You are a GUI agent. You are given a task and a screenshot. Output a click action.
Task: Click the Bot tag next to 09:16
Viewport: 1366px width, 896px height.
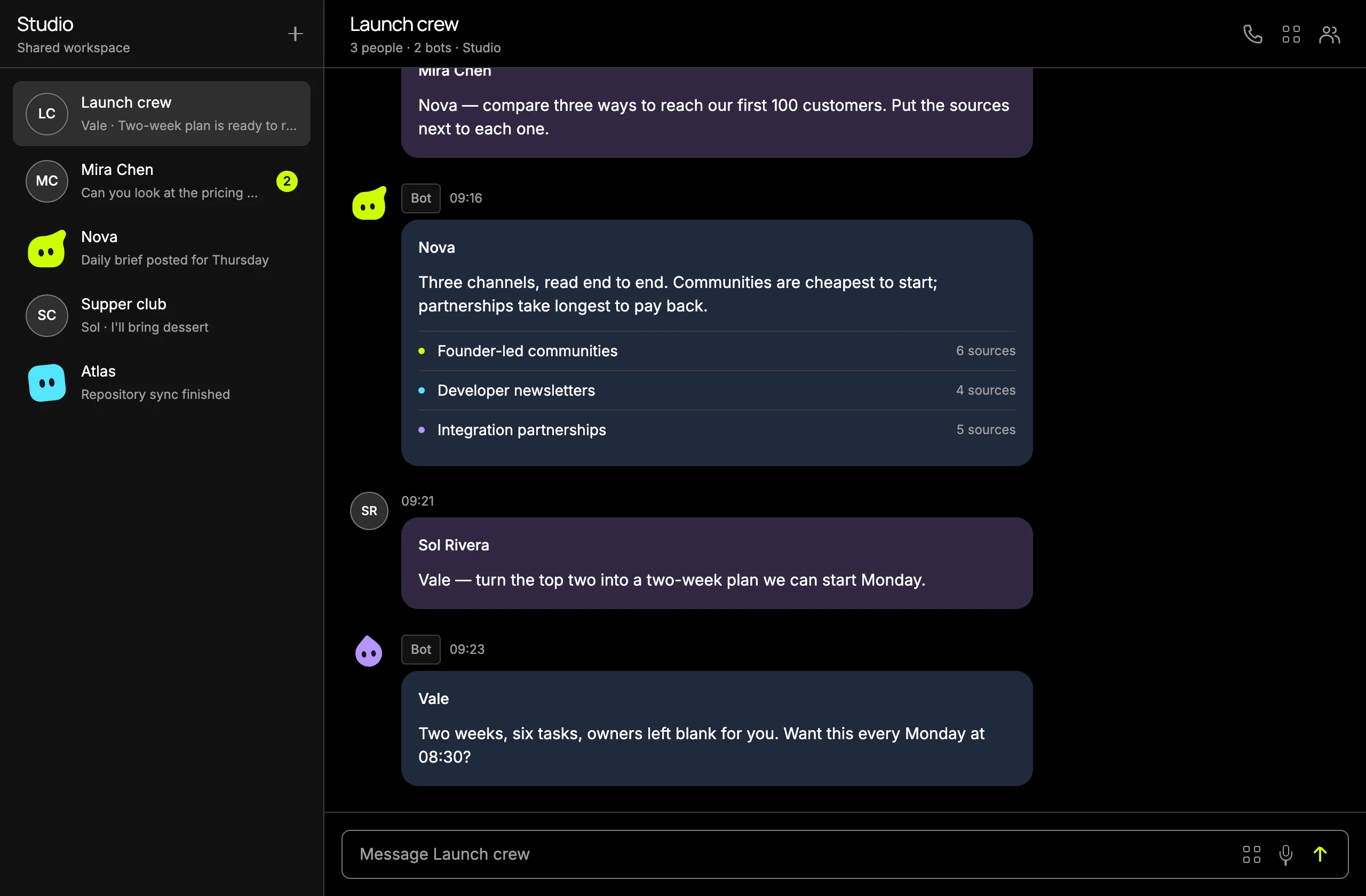pos(420,198)
